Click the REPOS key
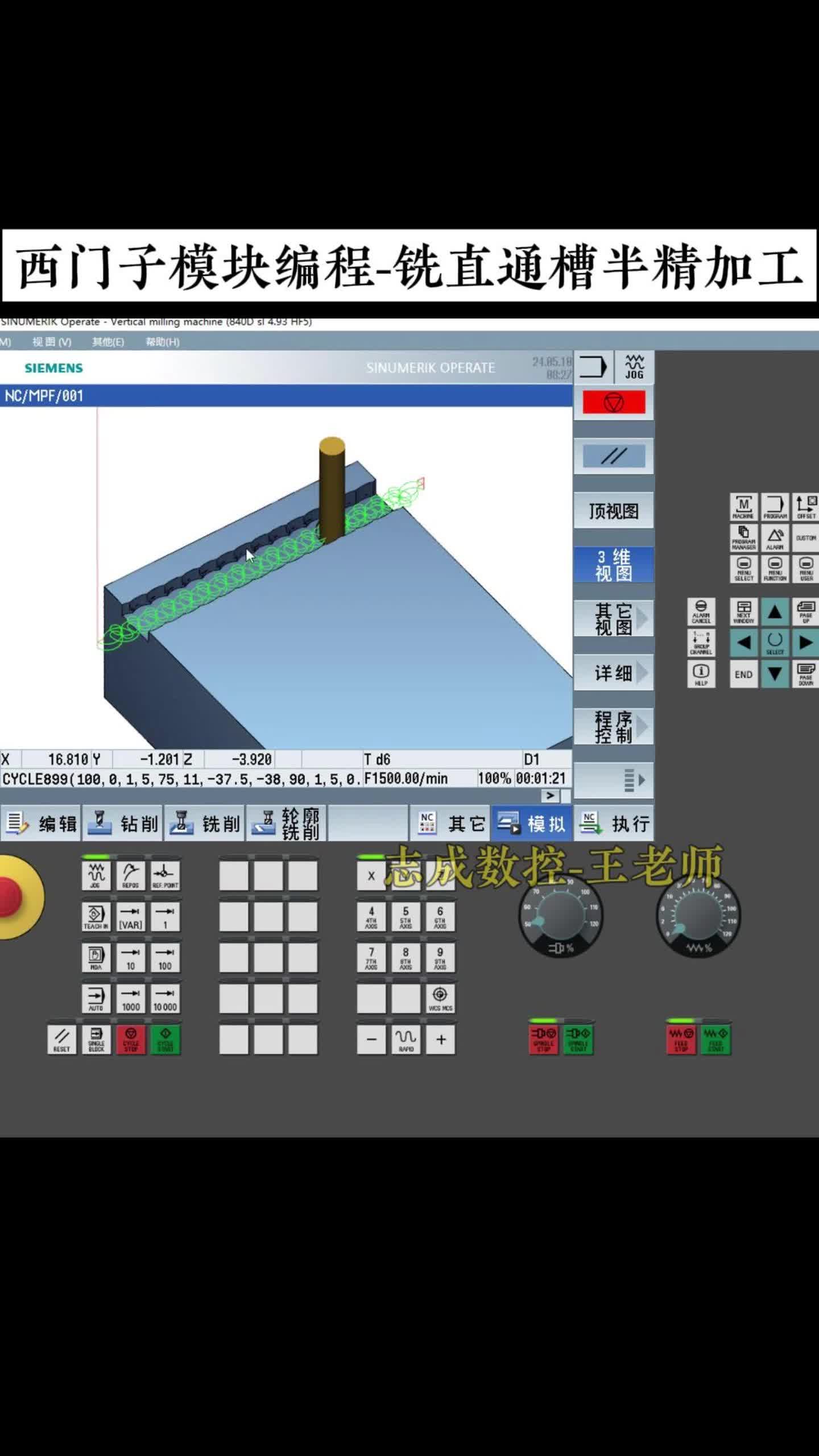 point(130,875)
